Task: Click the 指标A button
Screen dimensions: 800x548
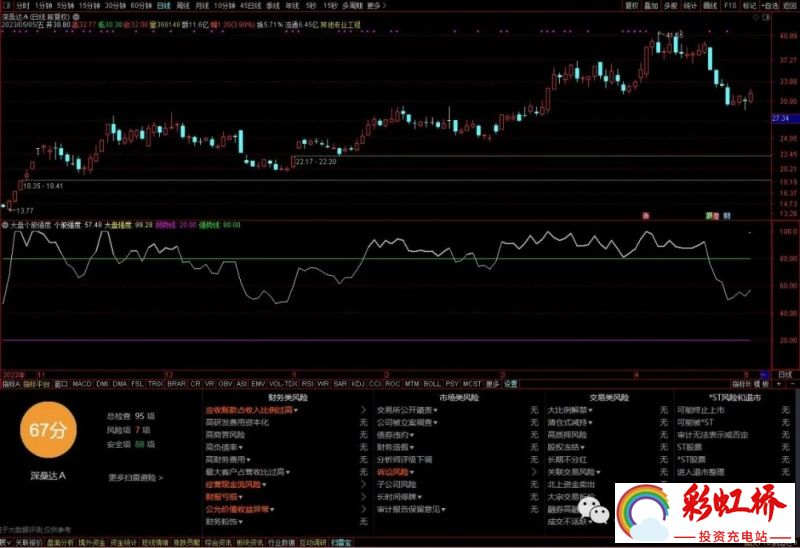Action: coord(11,384)
